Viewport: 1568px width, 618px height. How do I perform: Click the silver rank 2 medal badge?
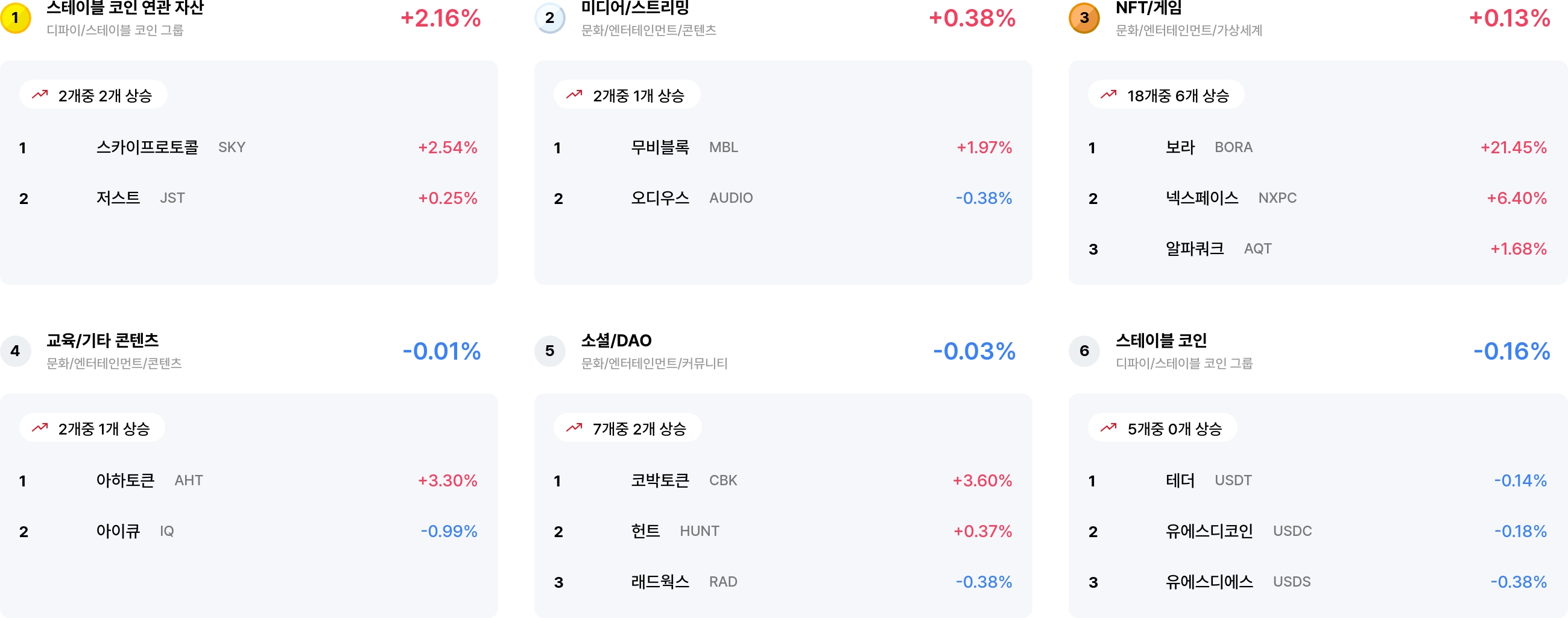[549, 18]
